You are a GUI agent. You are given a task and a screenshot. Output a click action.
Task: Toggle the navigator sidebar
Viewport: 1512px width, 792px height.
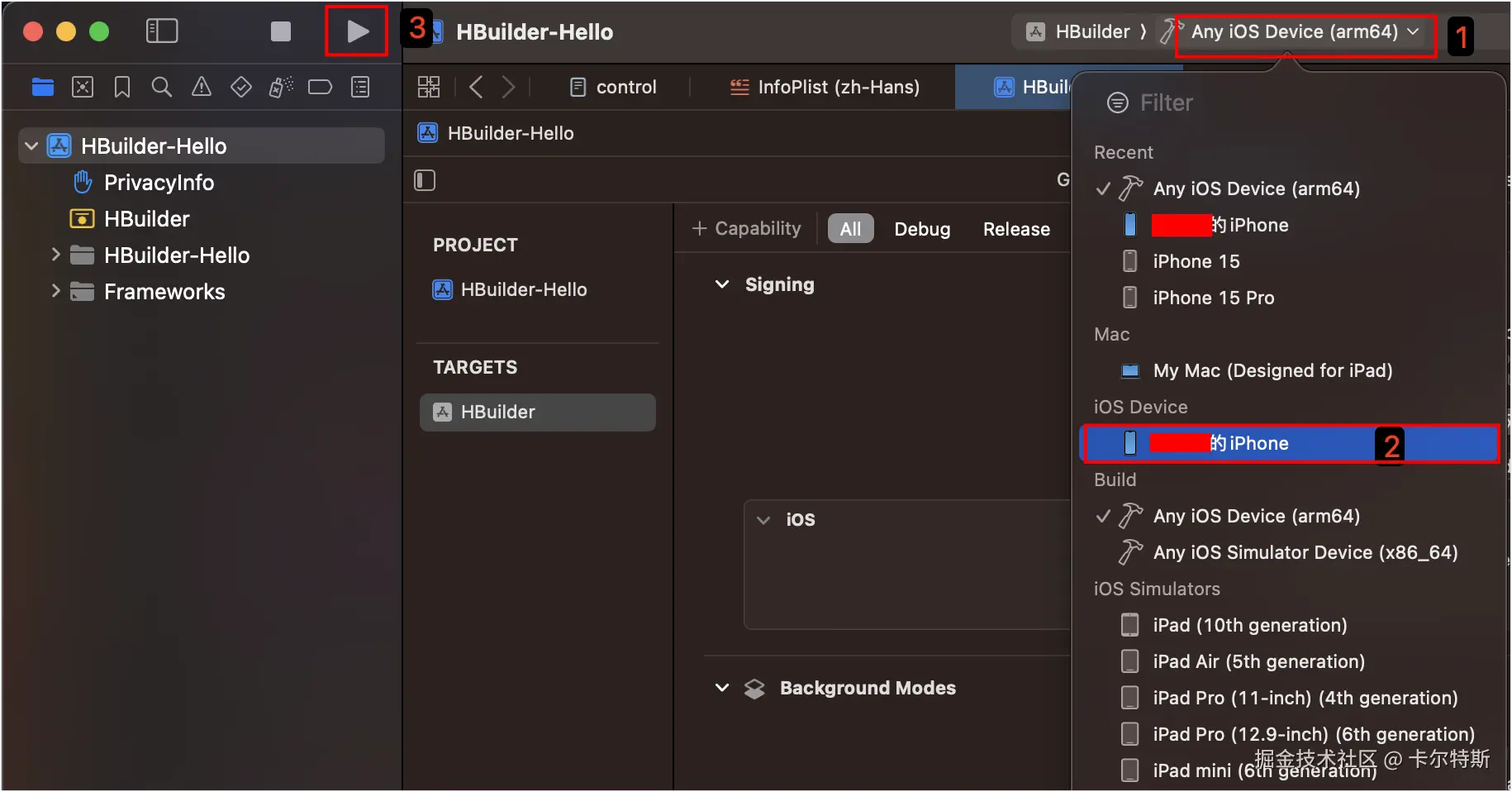pyautogui.click(x=162, y=31)
